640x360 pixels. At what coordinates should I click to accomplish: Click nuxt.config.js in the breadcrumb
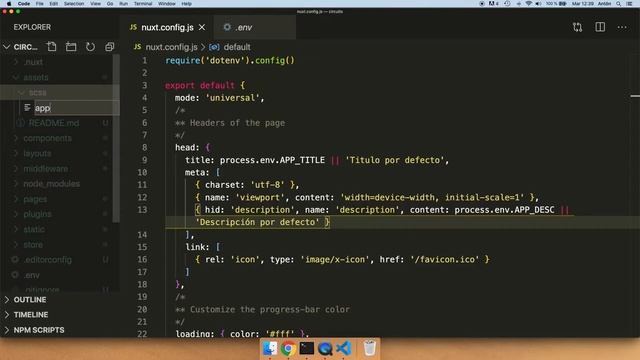171,47
